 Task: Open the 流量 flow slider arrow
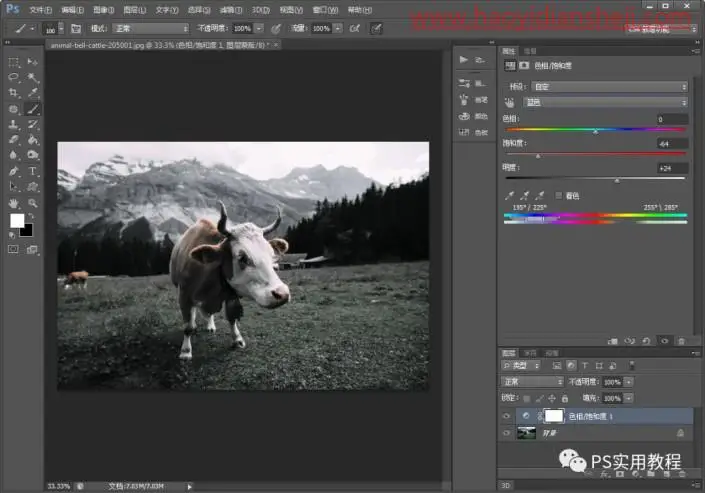338,29
